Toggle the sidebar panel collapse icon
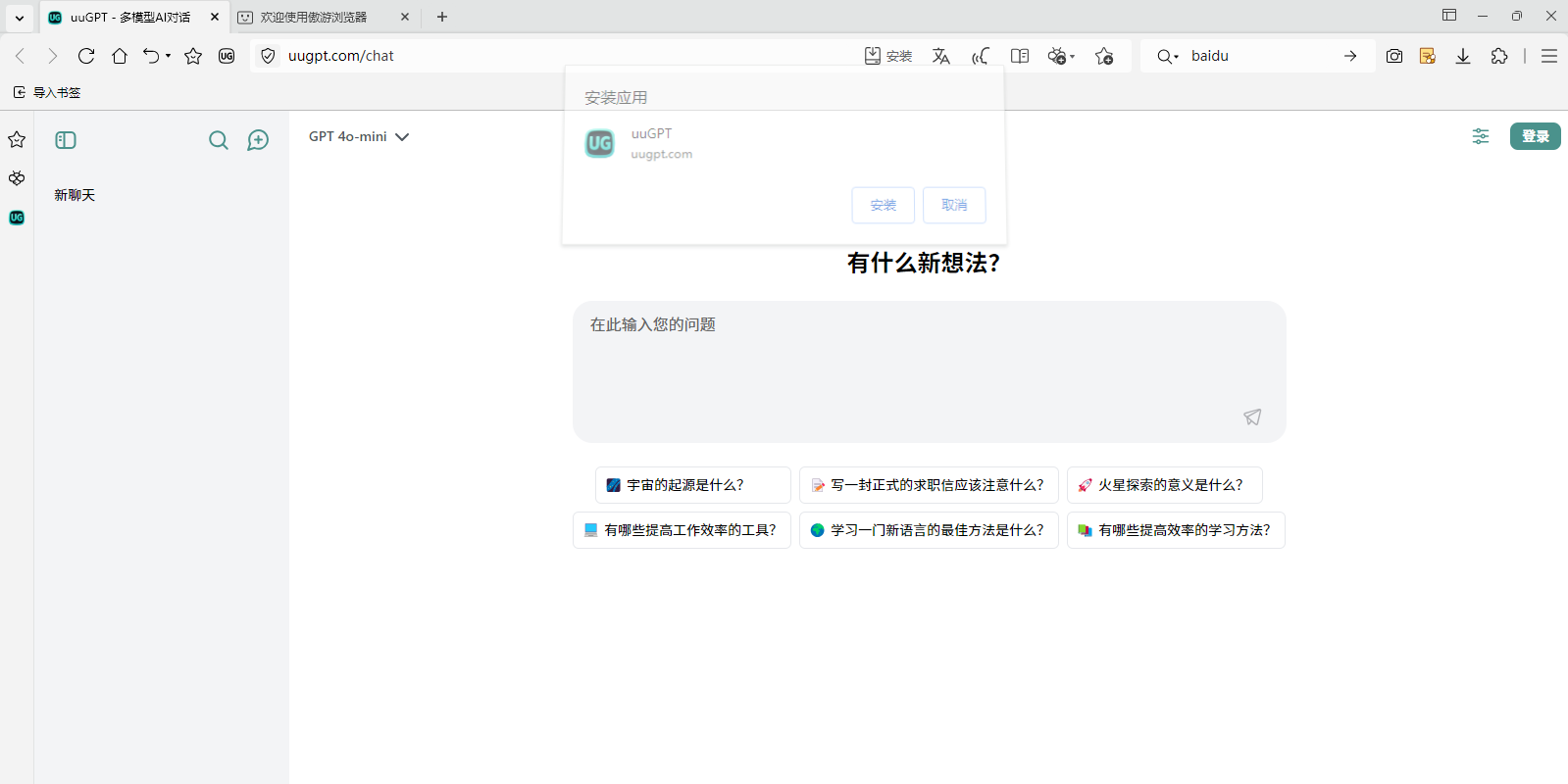Screen dimensions: 1568x784 coord(66,140)
